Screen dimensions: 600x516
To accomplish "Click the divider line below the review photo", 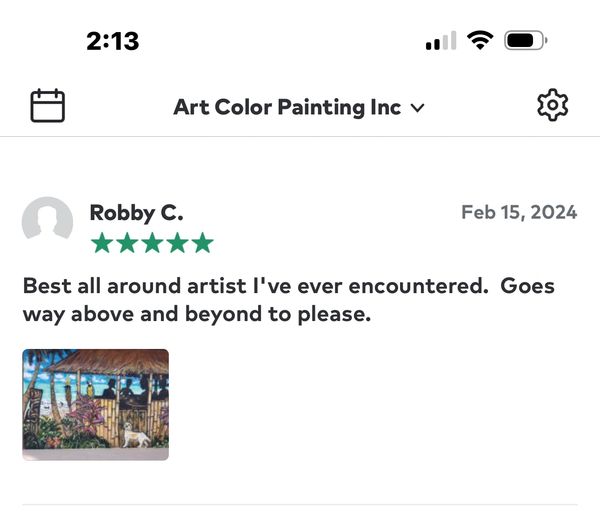I will (300, 504).
